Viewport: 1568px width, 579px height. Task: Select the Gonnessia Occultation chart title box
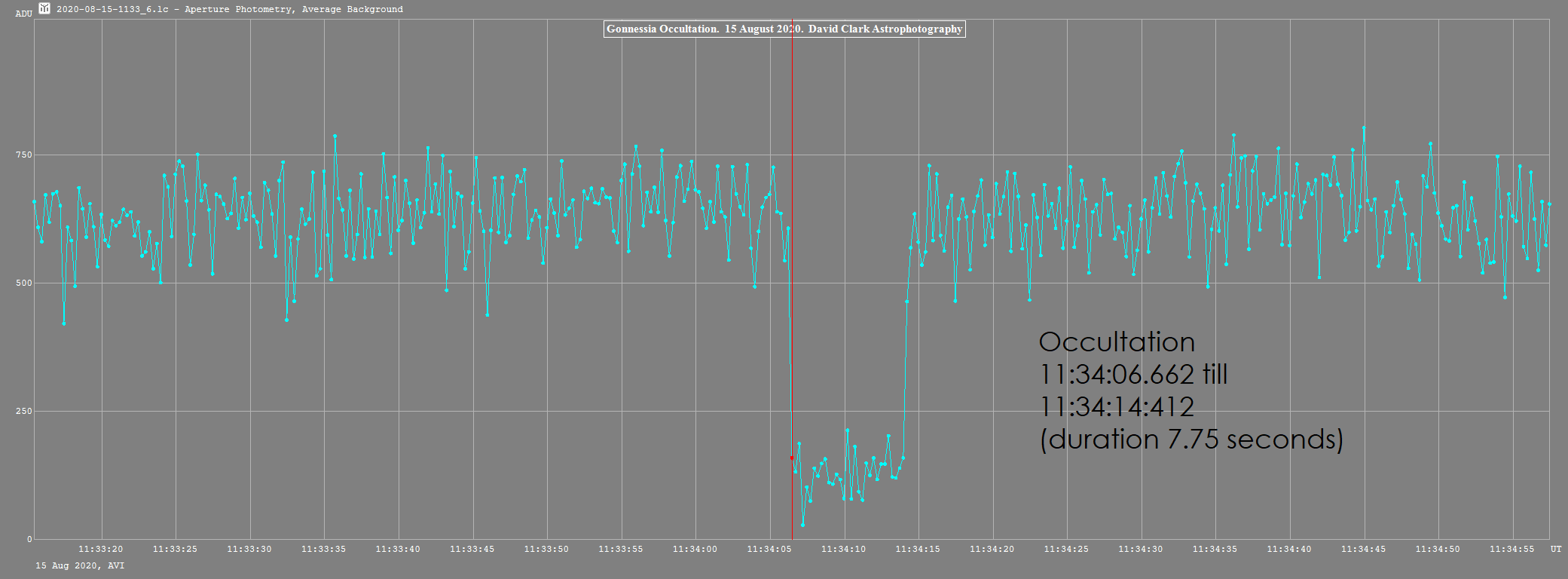tap(784, 29)
